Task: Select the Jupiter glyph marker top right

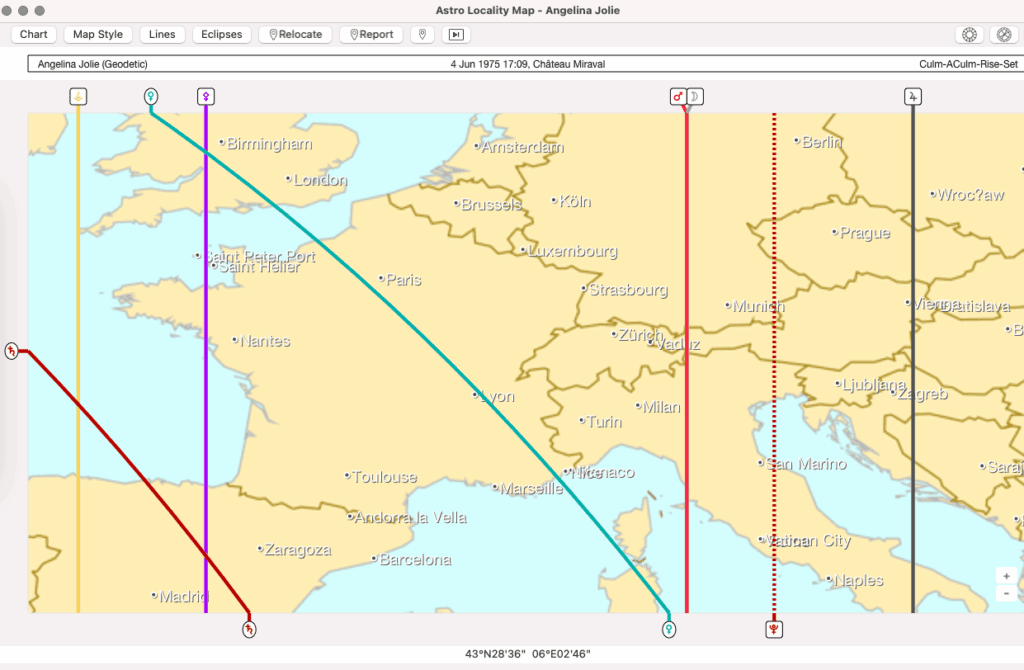Action: [912, 96]
